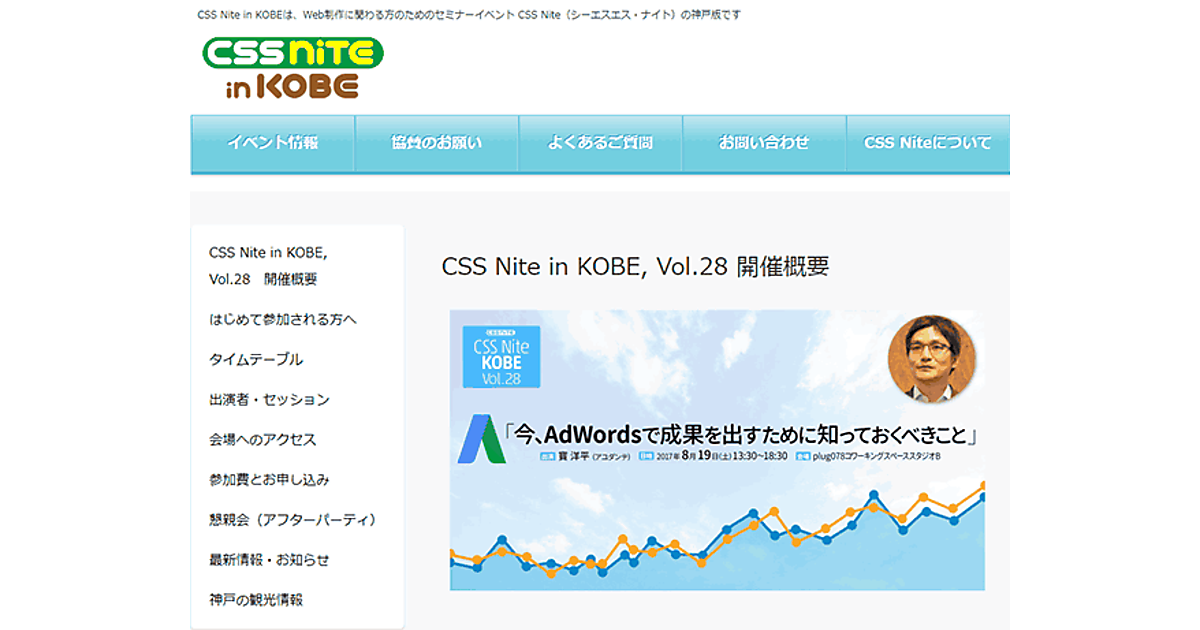Click the AdWords headline text in banner

click(740, 435)
